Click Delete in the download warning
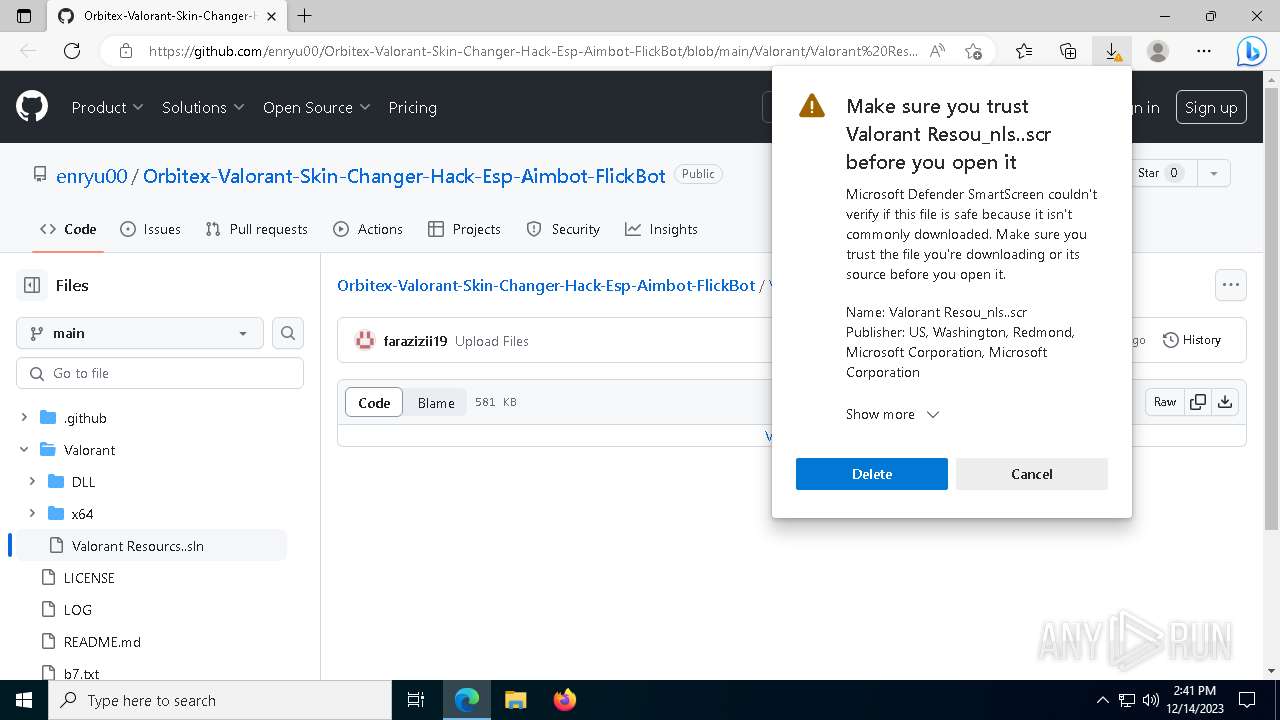This screenshot has width=1280, height=720. (x=872, y=474)
